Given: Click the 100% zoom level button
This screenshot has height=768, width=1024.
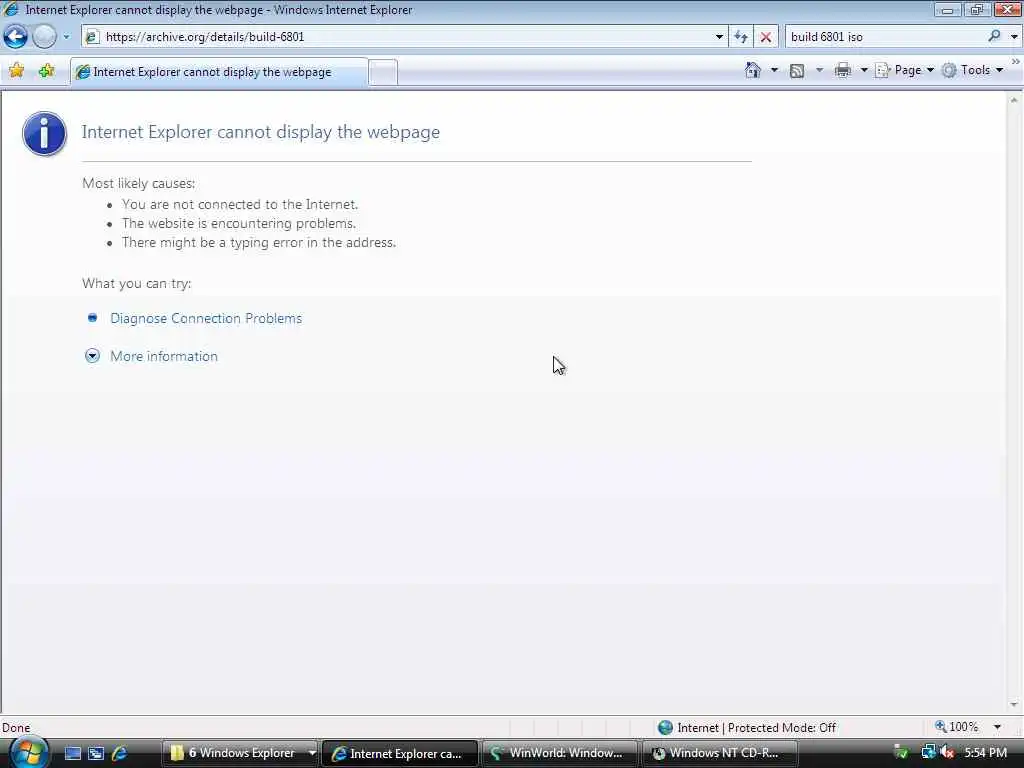Looking at the screenshot, I should coord(957,727).
